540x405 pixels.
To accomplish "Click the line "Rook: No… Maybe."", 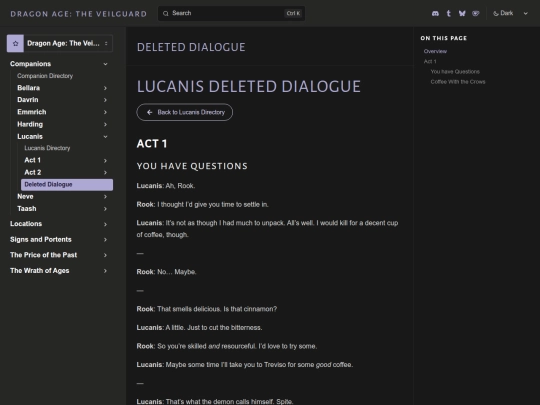I will tap(166, 272).
